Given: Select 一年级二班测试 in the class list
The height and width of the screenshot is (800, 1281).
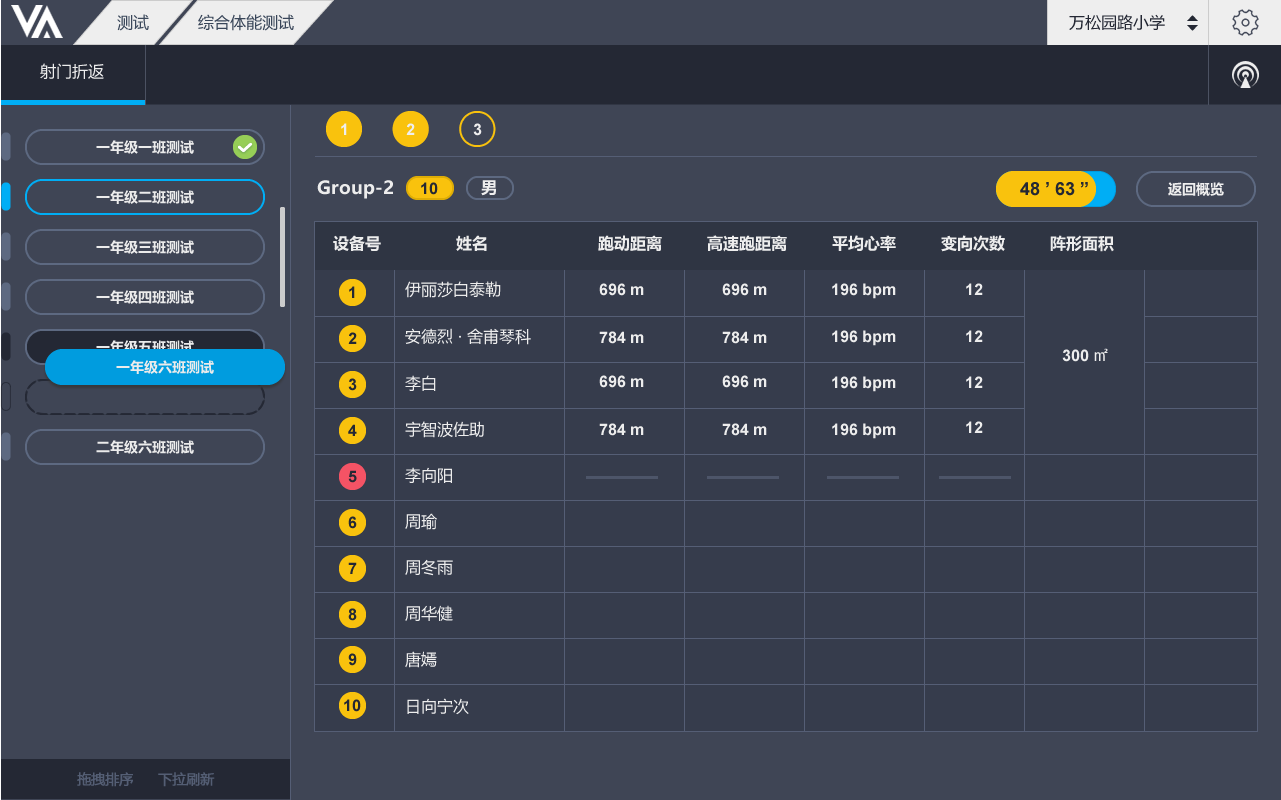Looking at the screenshot, I should 145,197.
